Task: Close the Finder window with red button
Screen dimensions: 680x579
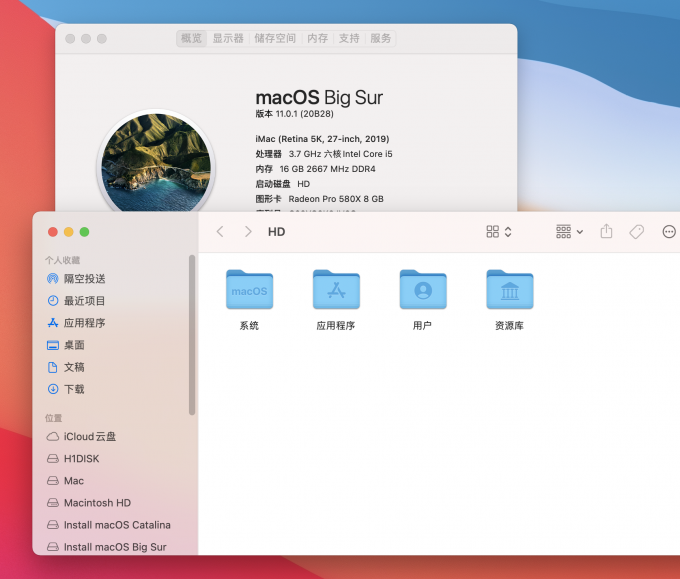Action: pos(53,232)
